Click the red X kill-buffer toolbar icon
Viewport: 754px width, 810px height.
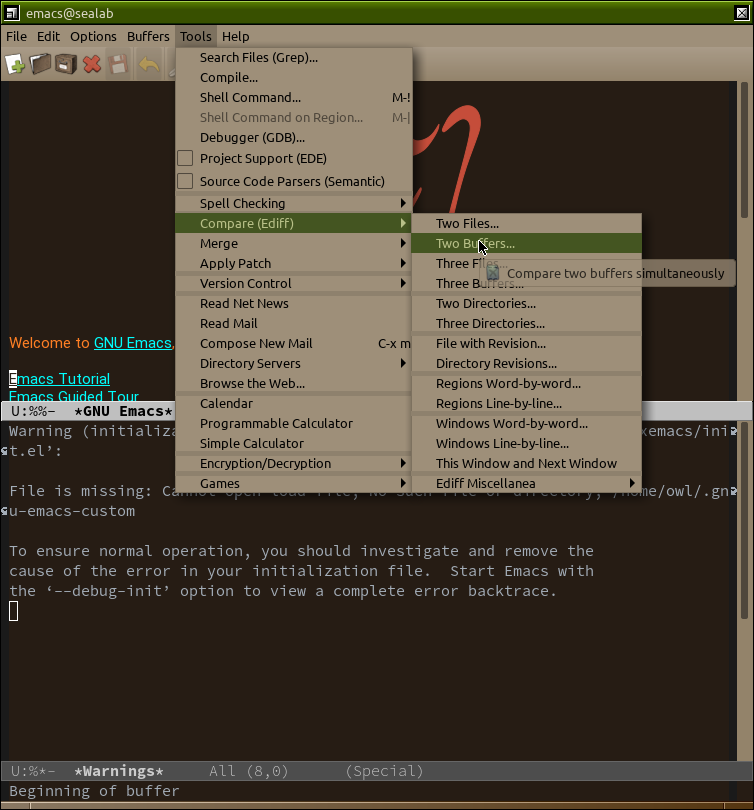(x=92, y=65)
